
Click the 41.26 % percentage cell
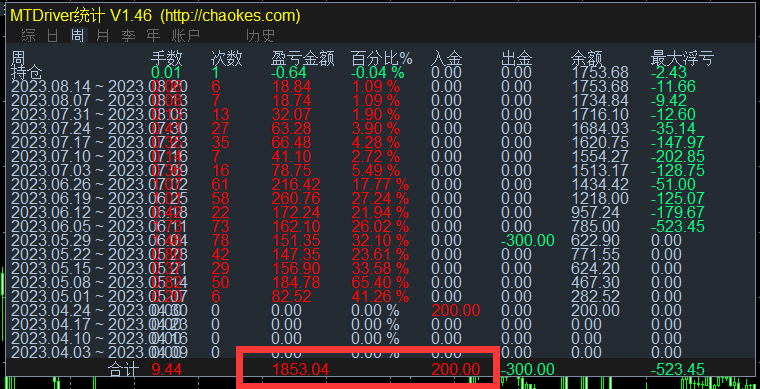380,296
